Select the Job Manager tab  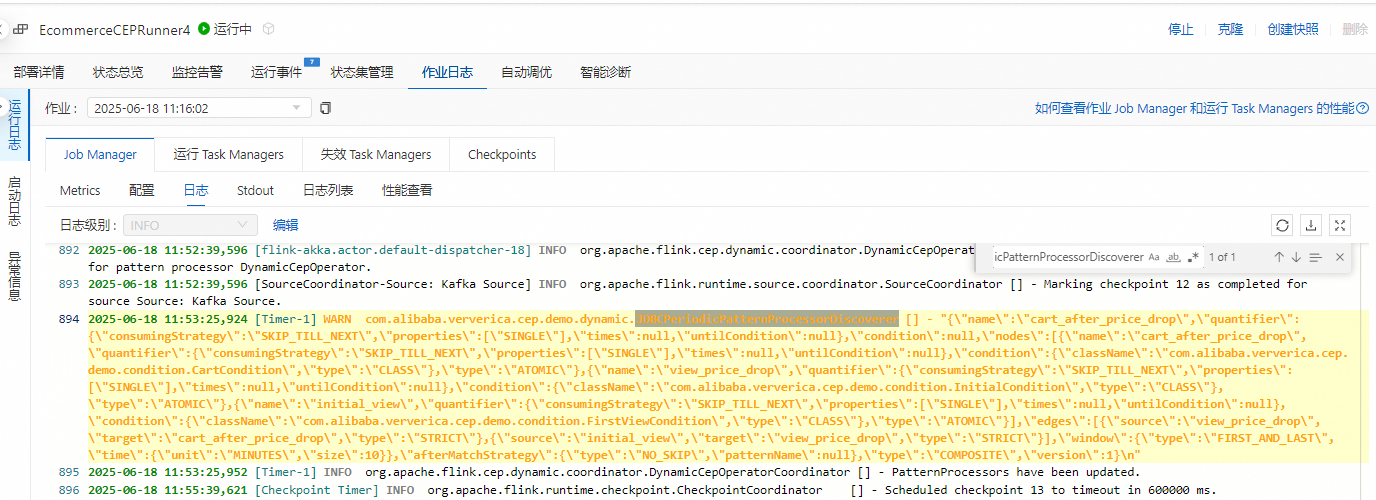pyautogui.click(x=100, y=154)
